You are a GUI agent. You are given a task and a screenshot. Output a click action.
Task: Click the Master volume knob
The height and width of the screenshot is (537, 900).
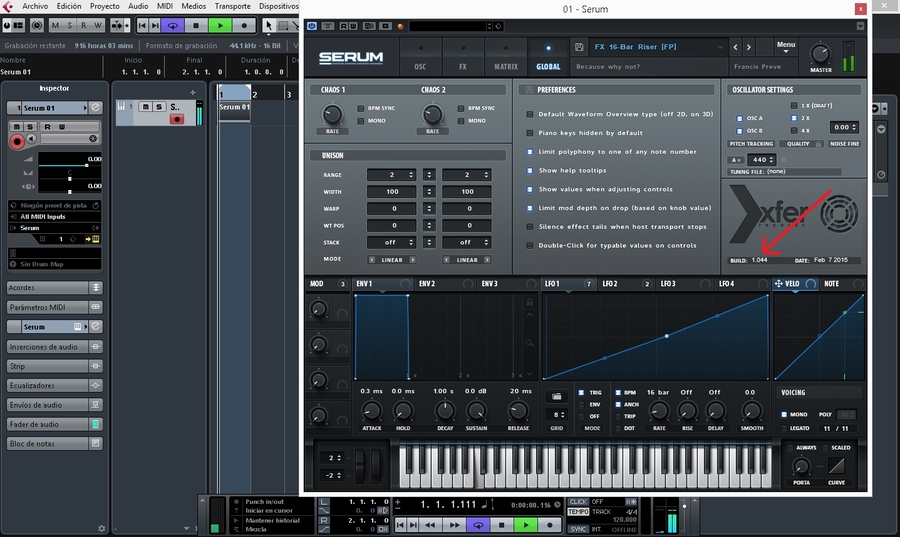(821, 53)
